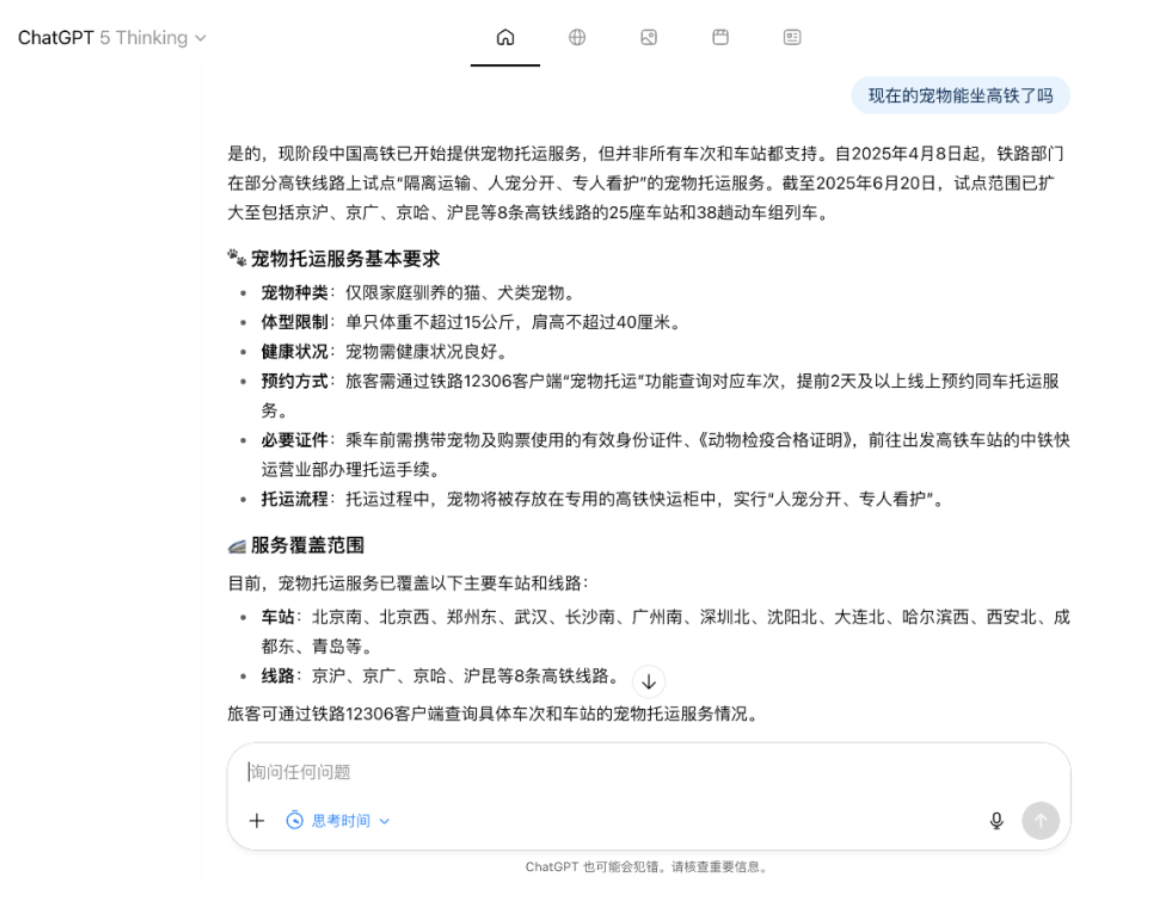The image size is (1176, 920).
Task: Select the globe icon in top bar
Action: point(577,37)
